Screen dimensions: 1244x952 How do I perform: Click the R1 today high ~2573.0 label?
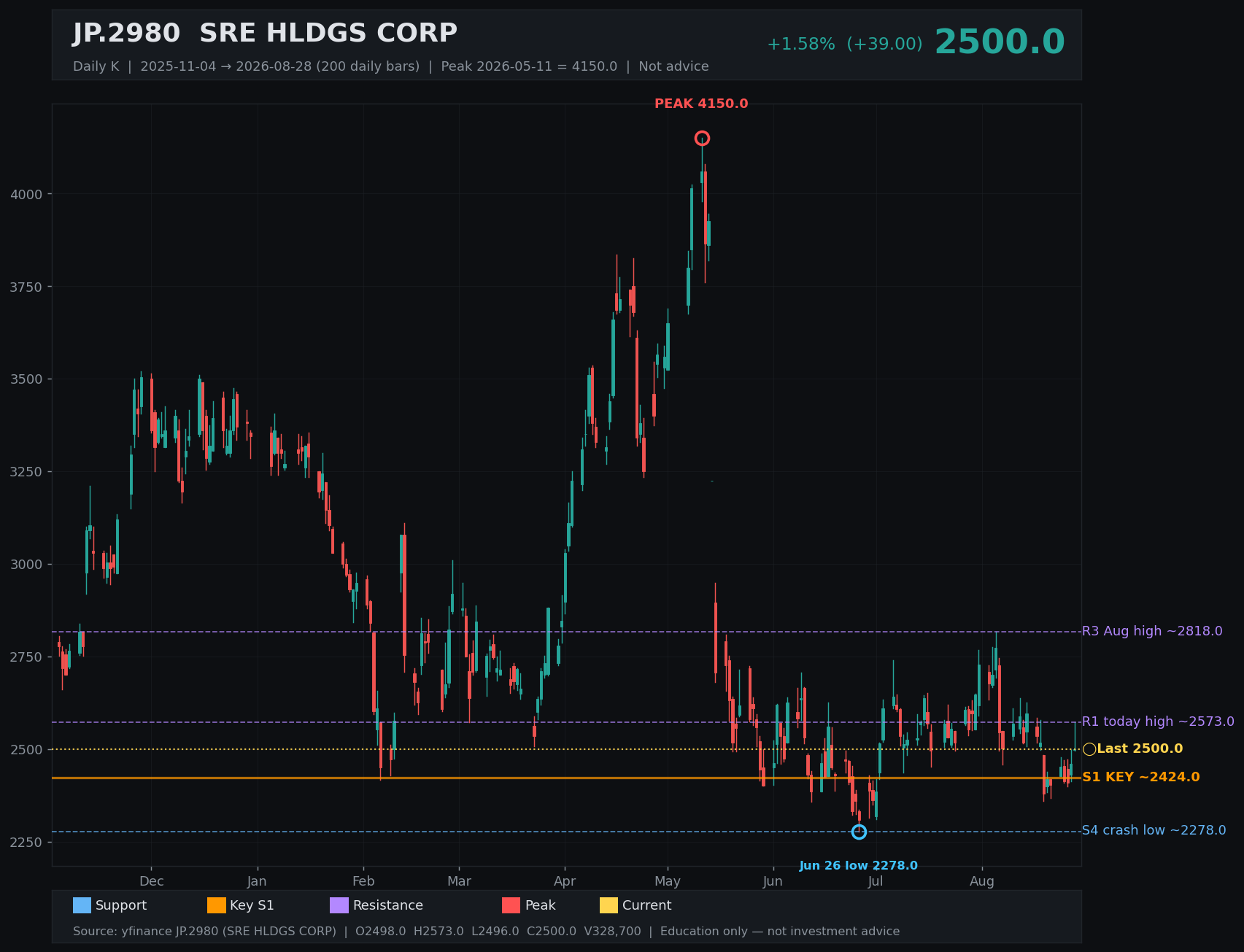(x=1158, y=721)
